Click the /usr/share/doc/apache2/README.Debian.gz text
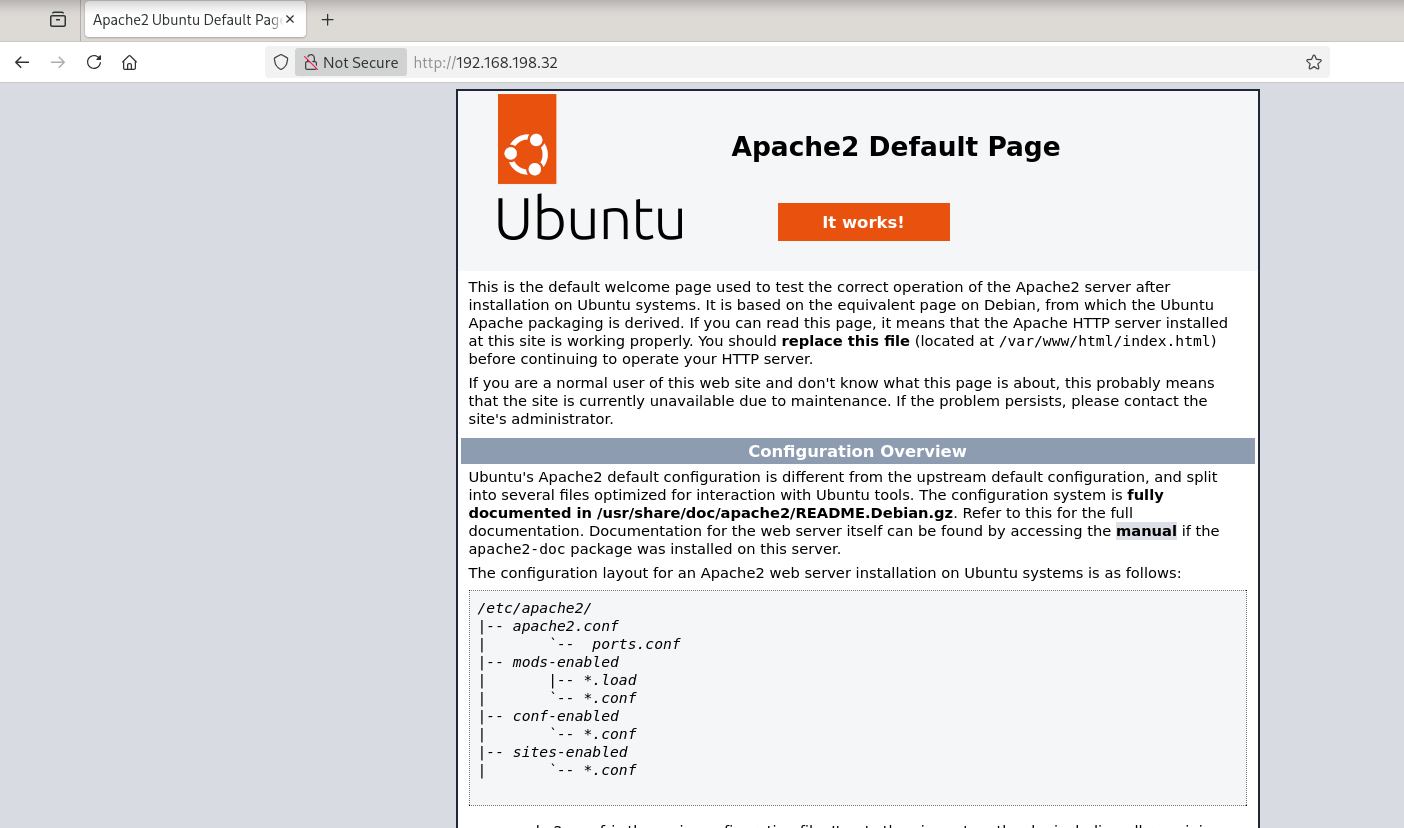 (x=773, y=513)
